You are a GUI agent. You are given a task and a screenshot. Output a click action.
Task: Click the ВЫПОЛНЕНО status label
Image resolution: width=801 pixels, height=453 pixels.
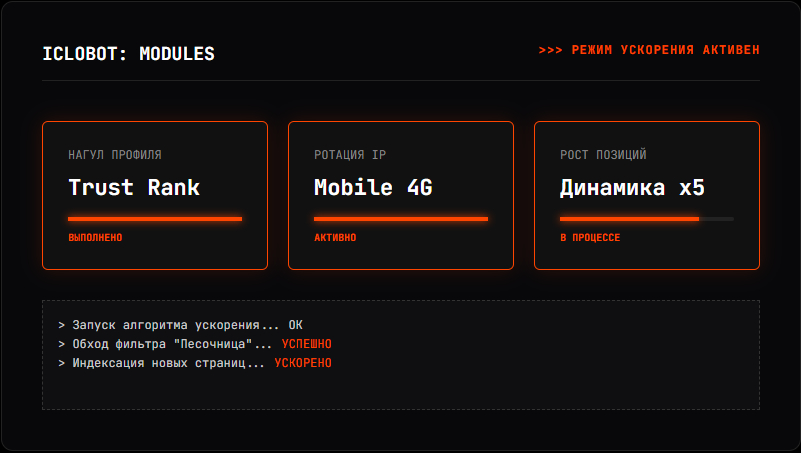95,238
